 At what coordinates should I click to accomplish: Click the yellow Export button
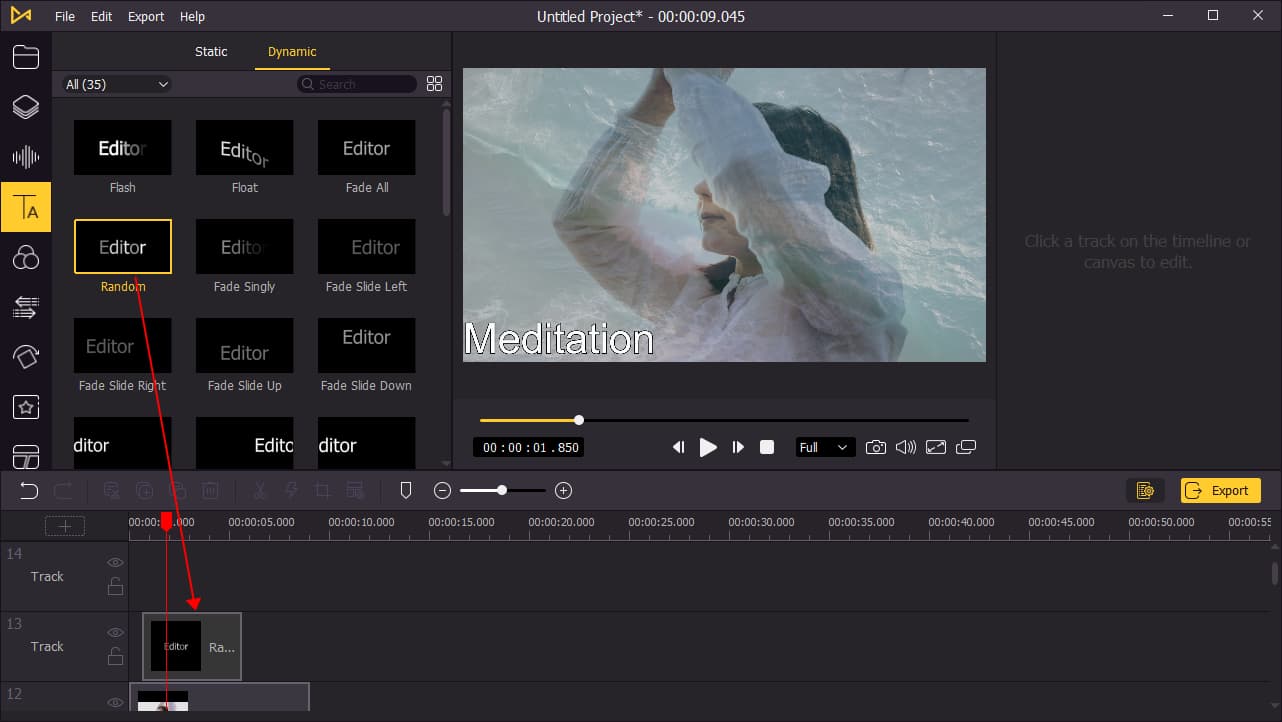[1220, 490]
